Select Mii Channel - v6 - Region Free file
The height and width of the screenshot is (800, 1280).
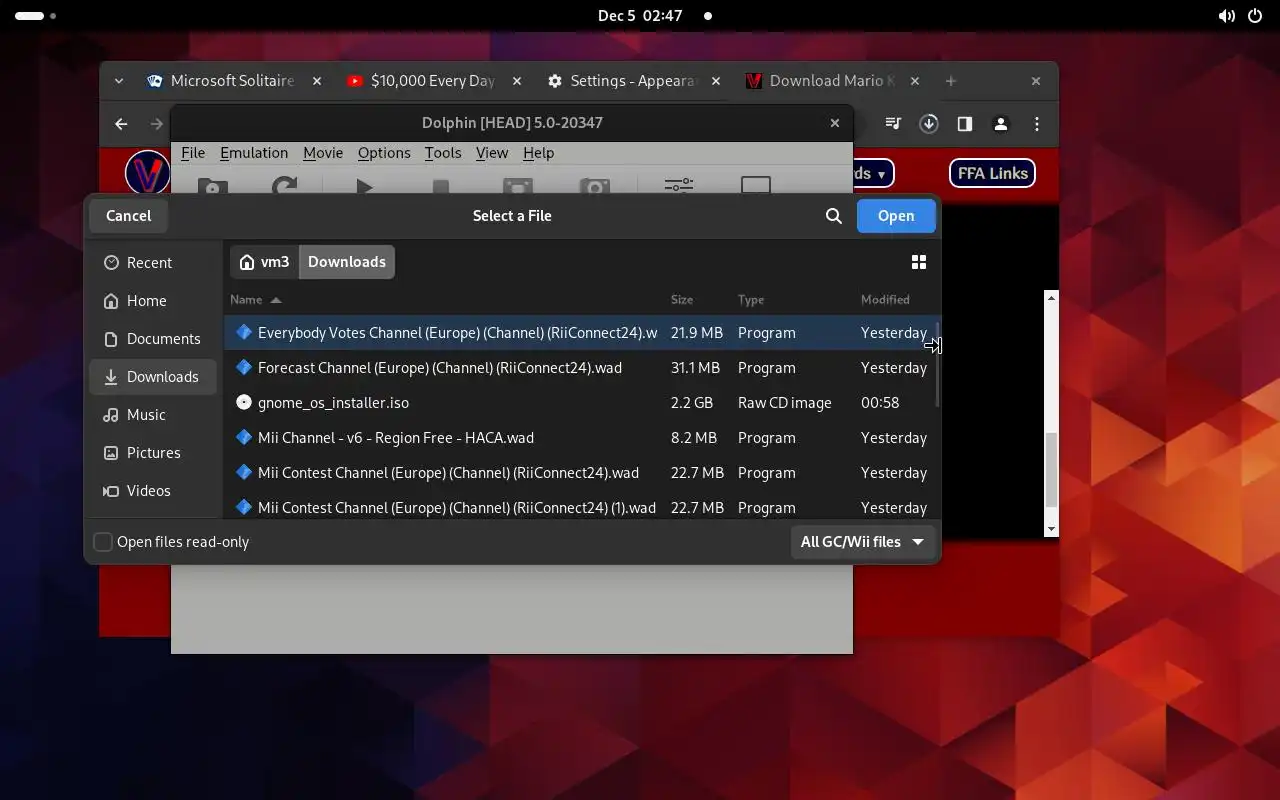(x=582, y=438)
